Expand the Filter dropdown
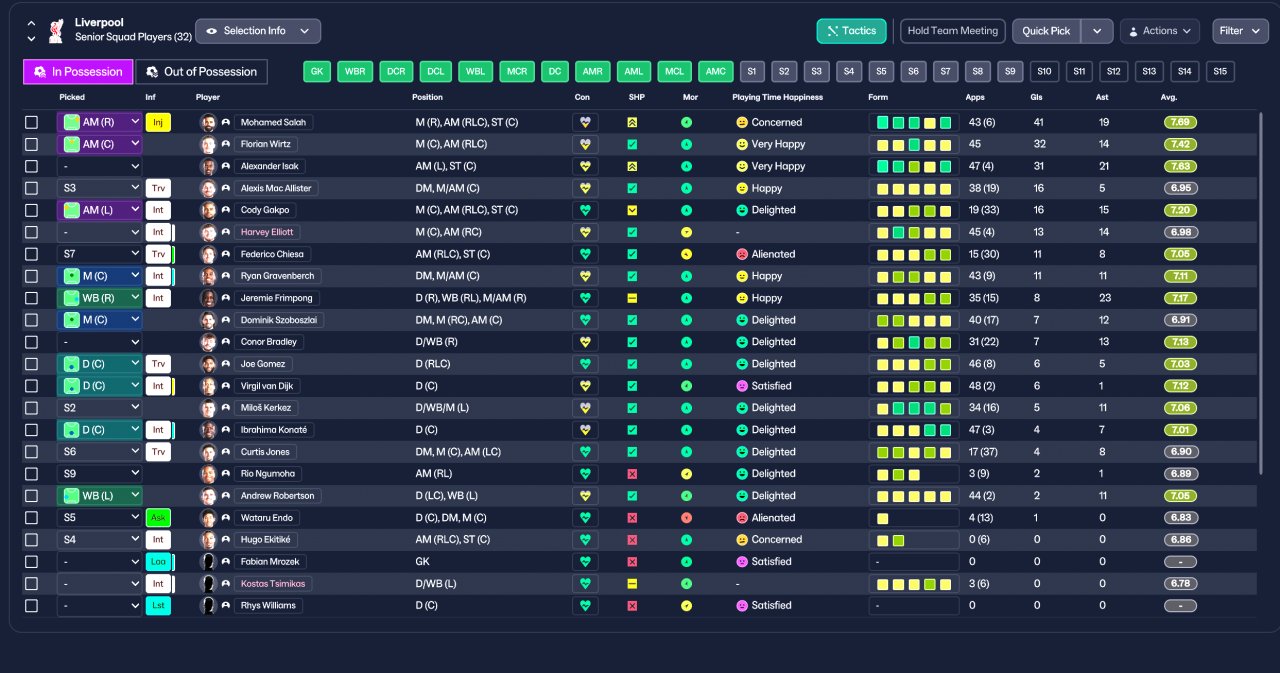Image resolution: width=1280 pixels, height=673 pixels. point(1240,31)
